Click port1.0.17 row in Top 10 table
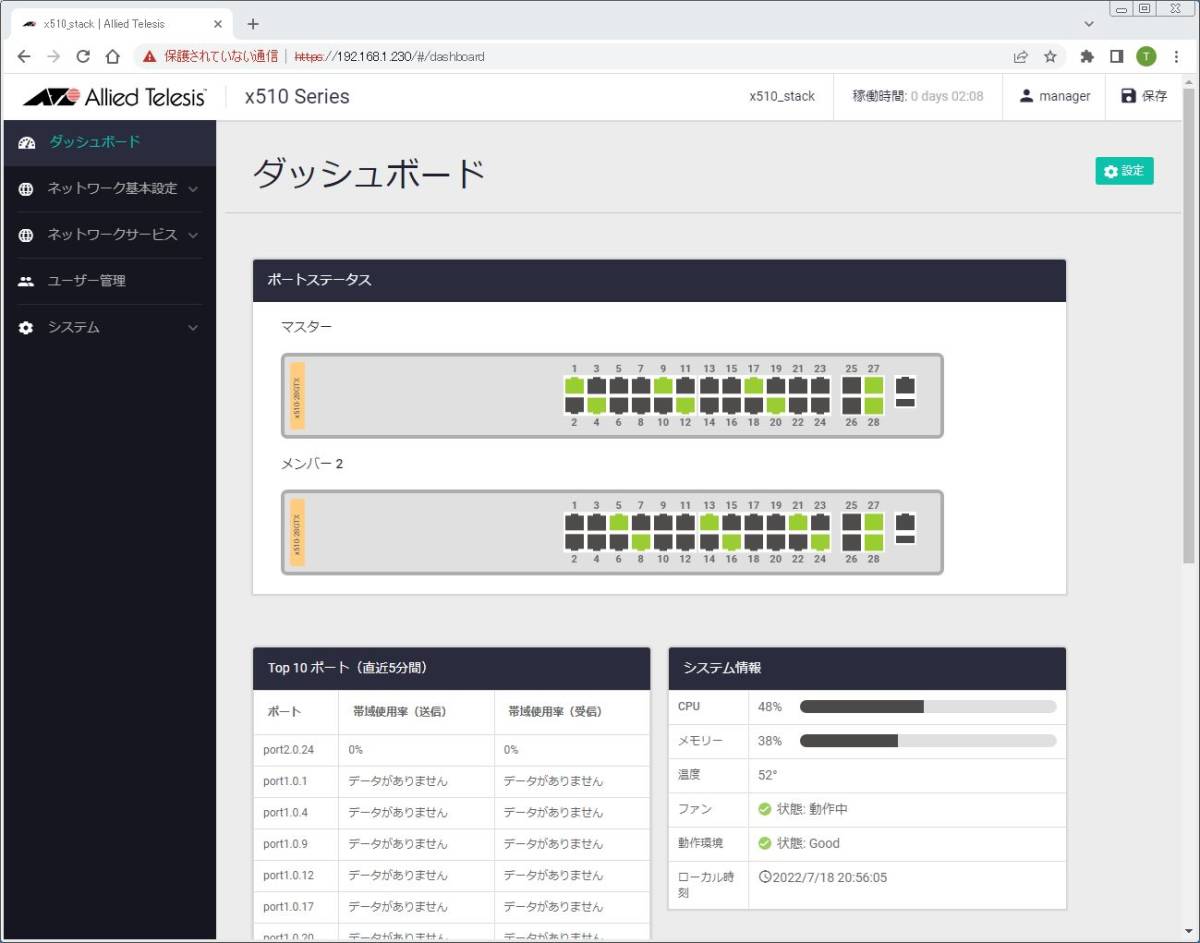This screenshot has height=943, width=1200. (x=452, y=907)
